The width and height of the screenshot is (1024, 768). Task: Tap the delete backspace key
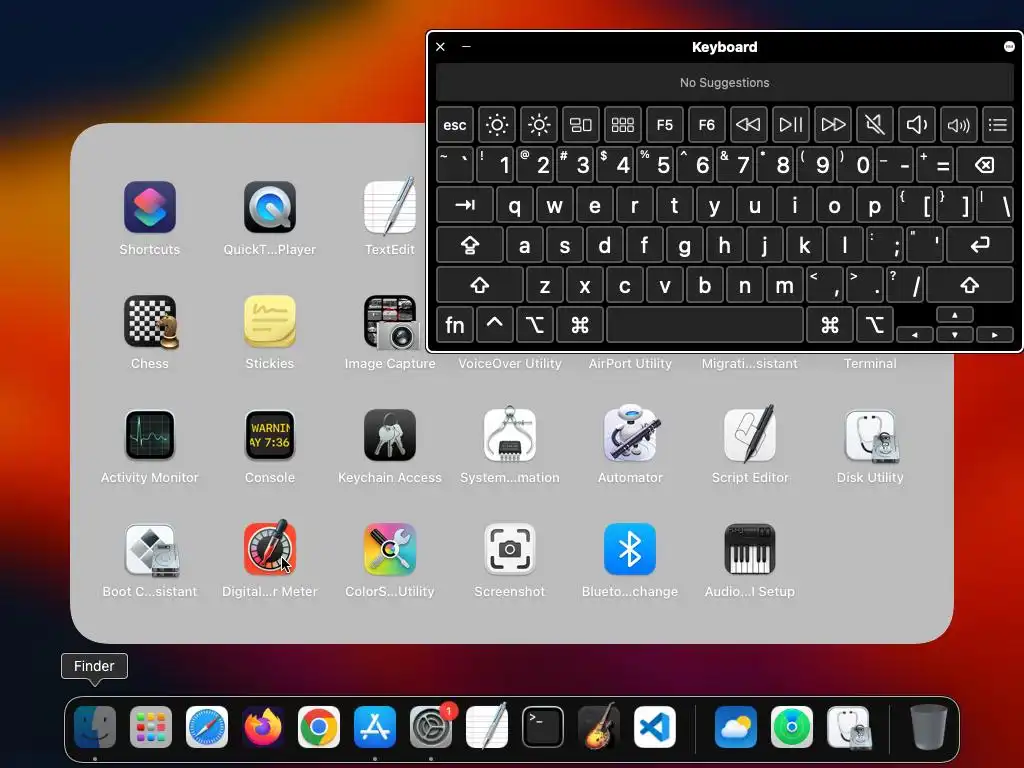pyautogui.click(x=985, y=165)
